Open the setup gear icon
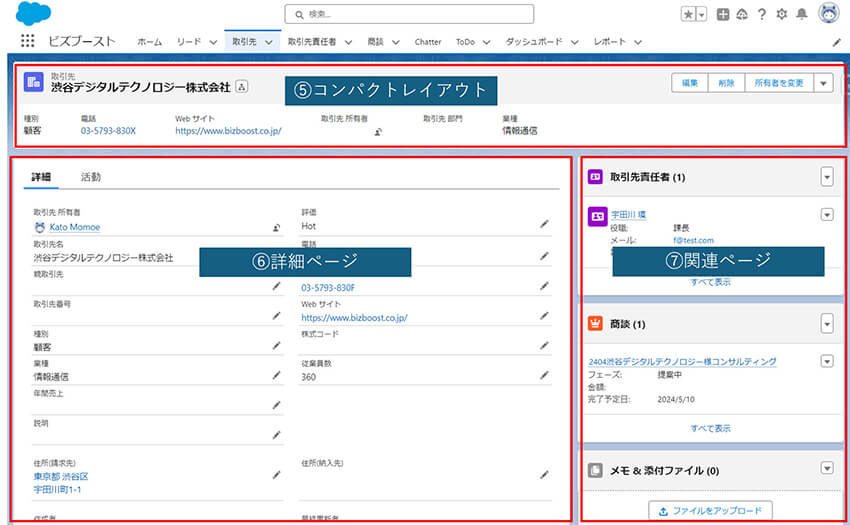 pyautogui.click(x=781, y=14)
